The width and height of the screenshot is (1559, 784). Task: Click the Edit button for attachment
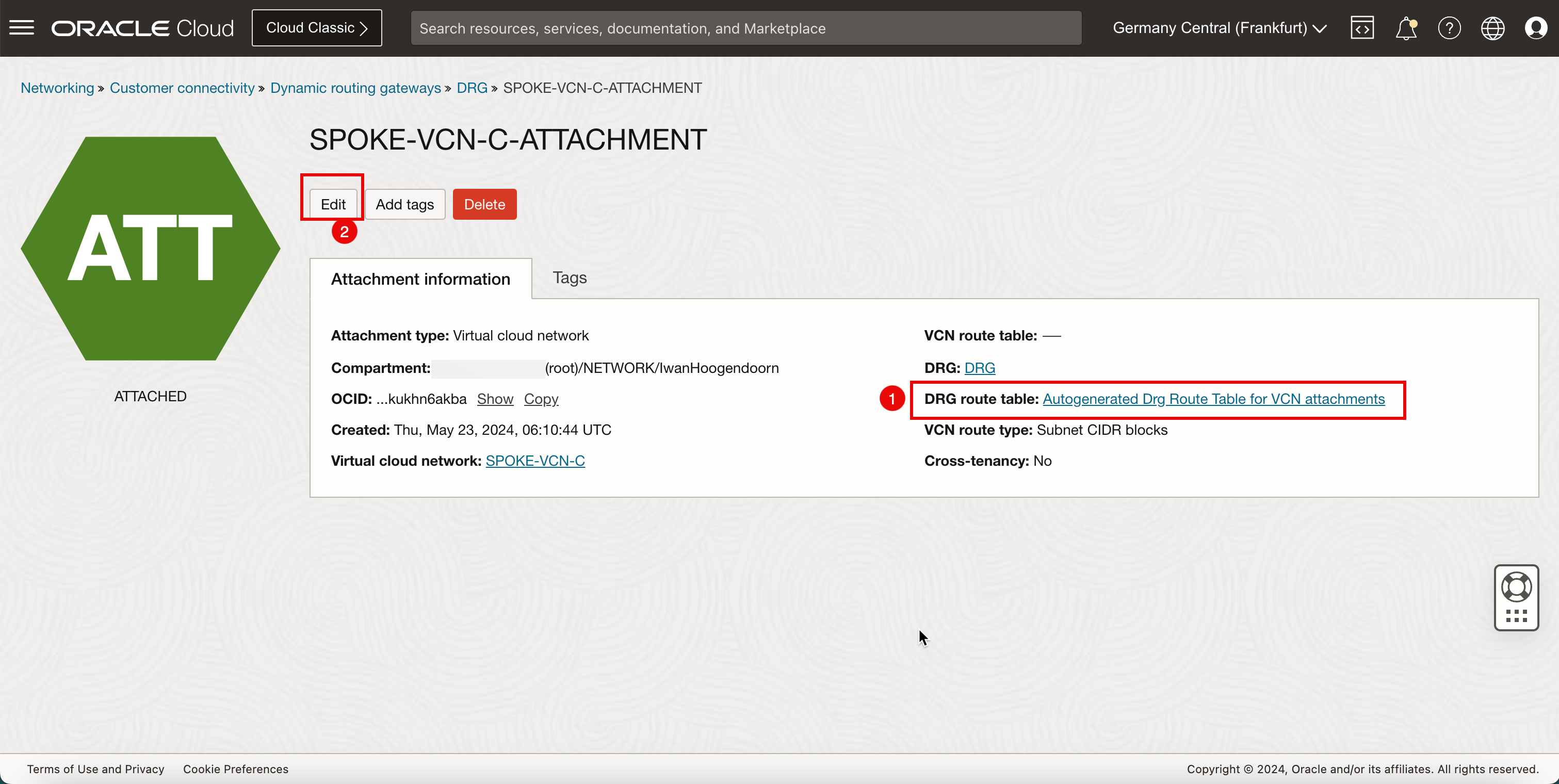pyautogui.click(x=333, y=204)
